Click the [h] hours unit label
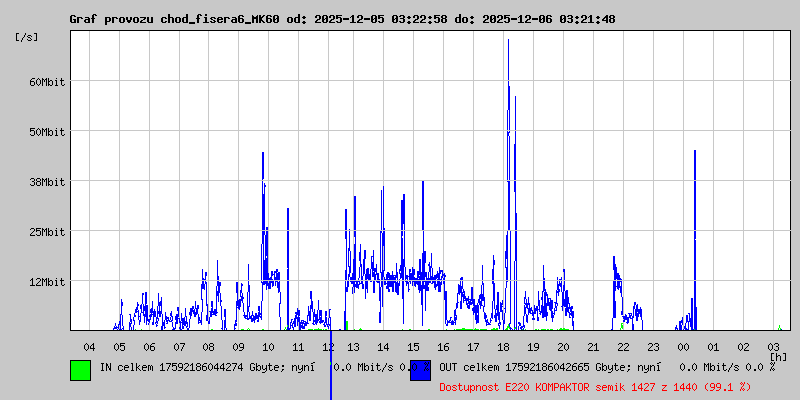This screenshot has width=800, height=400. pos(778,356)
